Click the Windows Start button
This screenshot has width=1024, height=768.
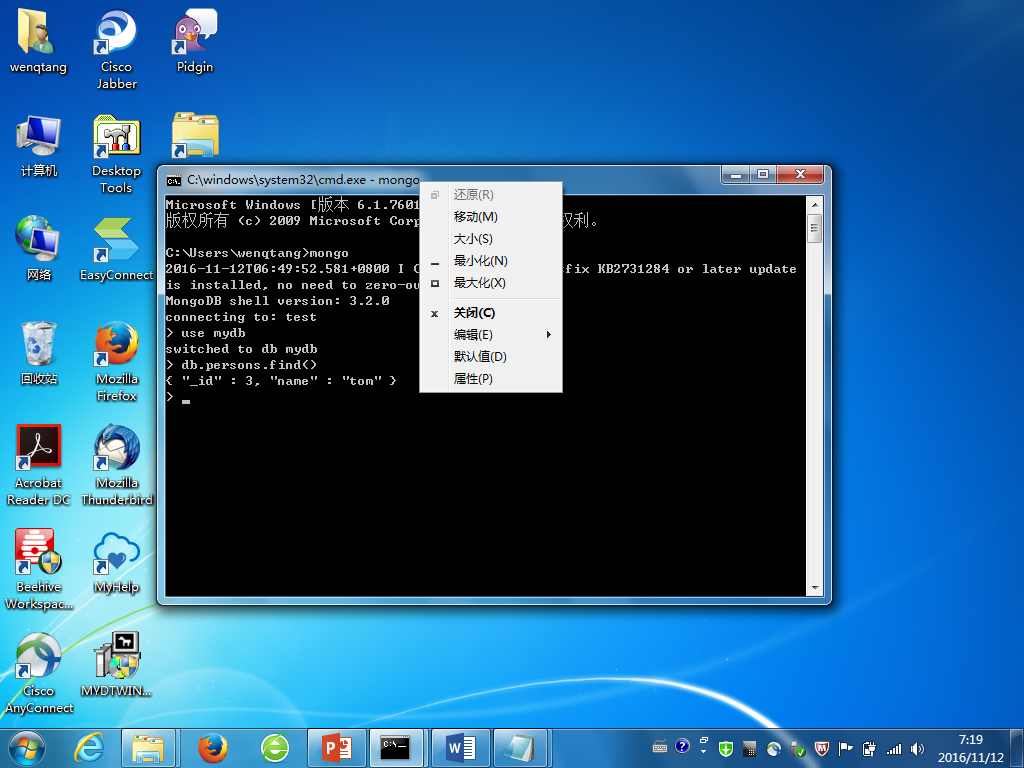(x=27, y=747)
